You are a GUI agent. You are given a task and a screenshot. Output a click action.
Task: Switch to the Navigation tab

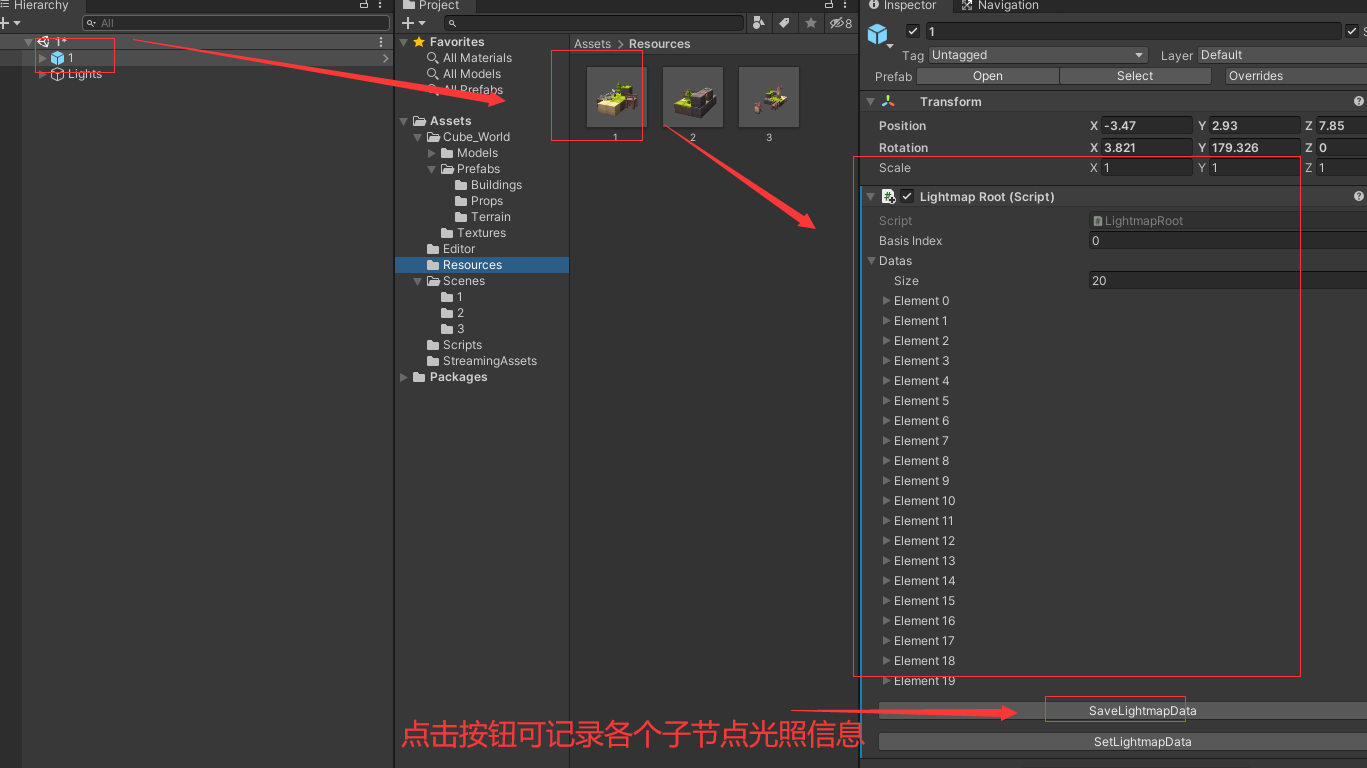coord(1000,6)
